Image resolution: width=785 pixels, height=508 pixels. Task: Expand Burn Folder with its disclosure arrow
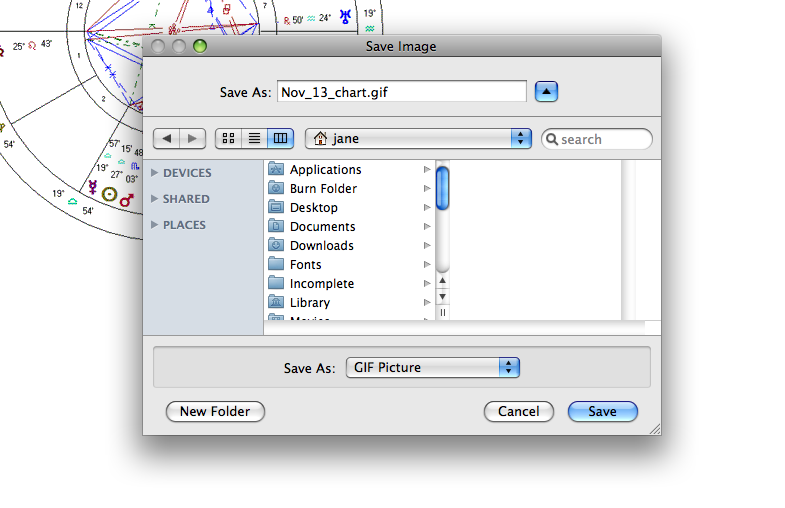pyautogui.click(x=427, y=189)
